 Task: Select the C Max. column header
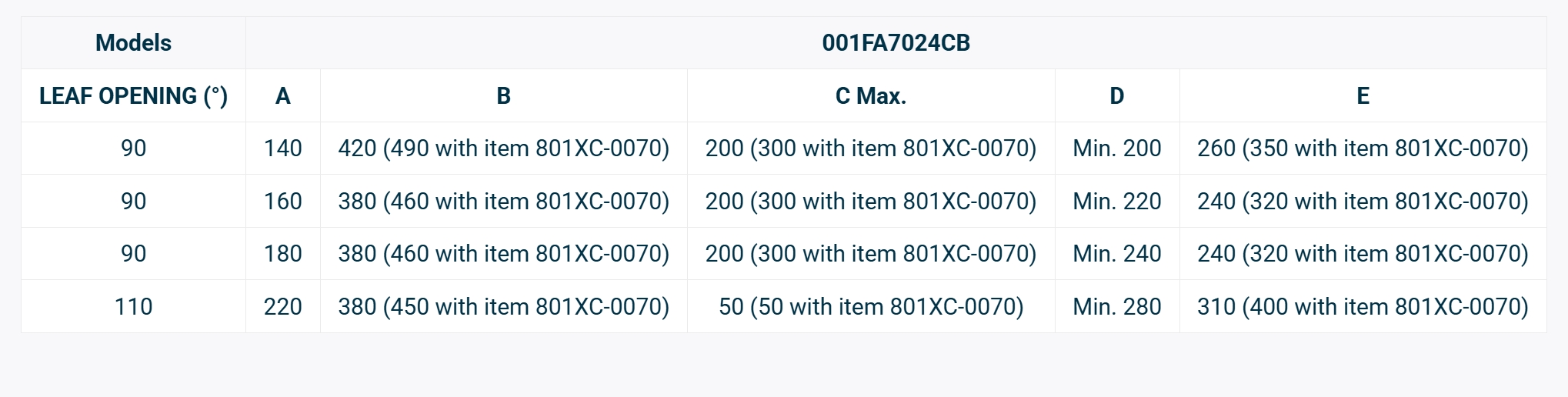[870, 96]
